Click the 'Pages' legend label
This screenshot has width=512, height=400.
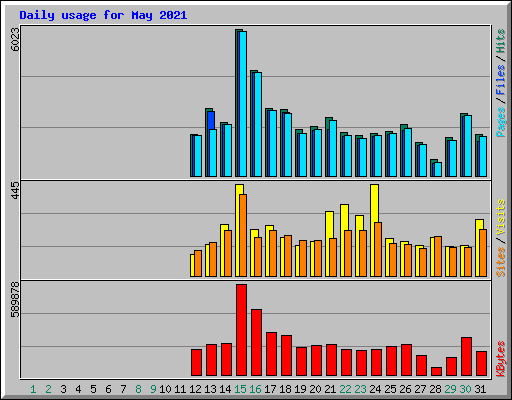[500, 122]
